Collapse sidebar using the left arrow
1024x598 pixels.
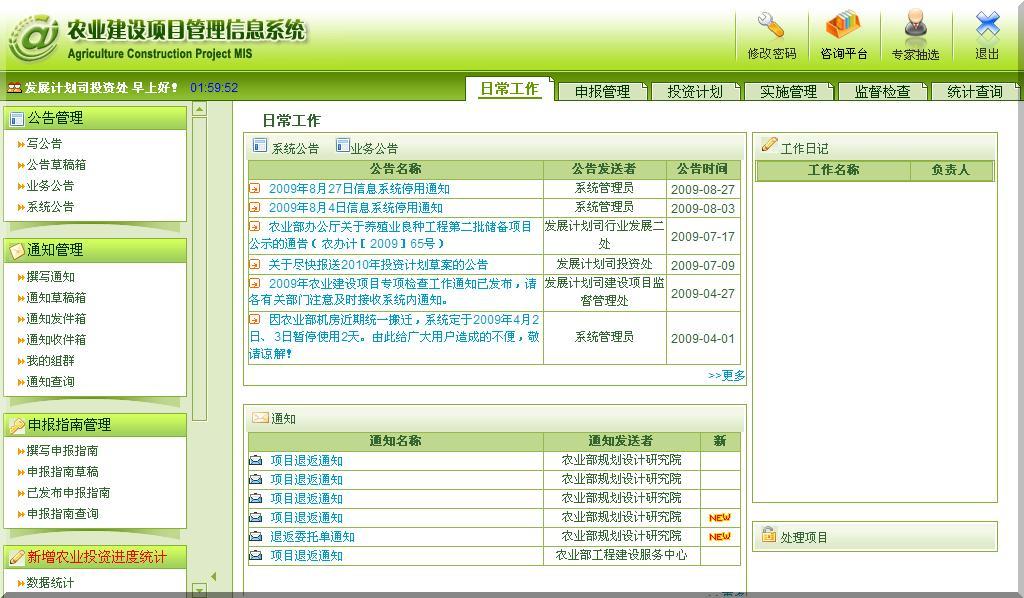[212, 576]
